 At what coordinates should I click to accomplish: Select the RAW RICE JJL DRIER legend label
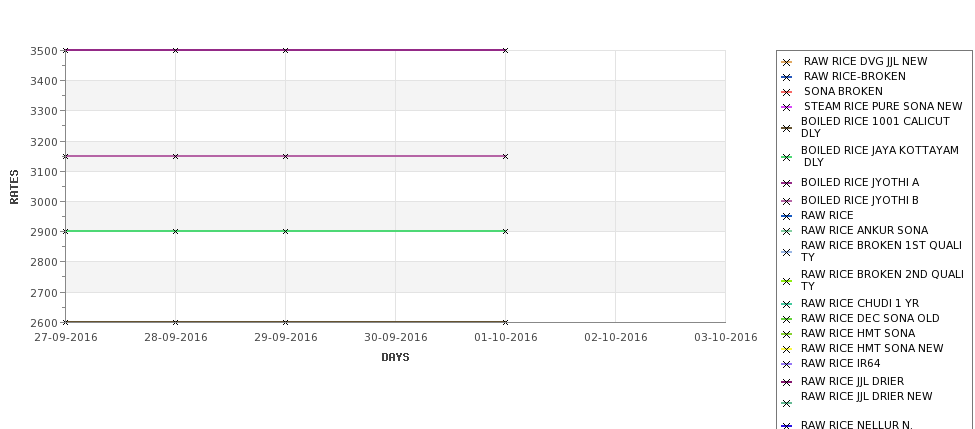852,381
